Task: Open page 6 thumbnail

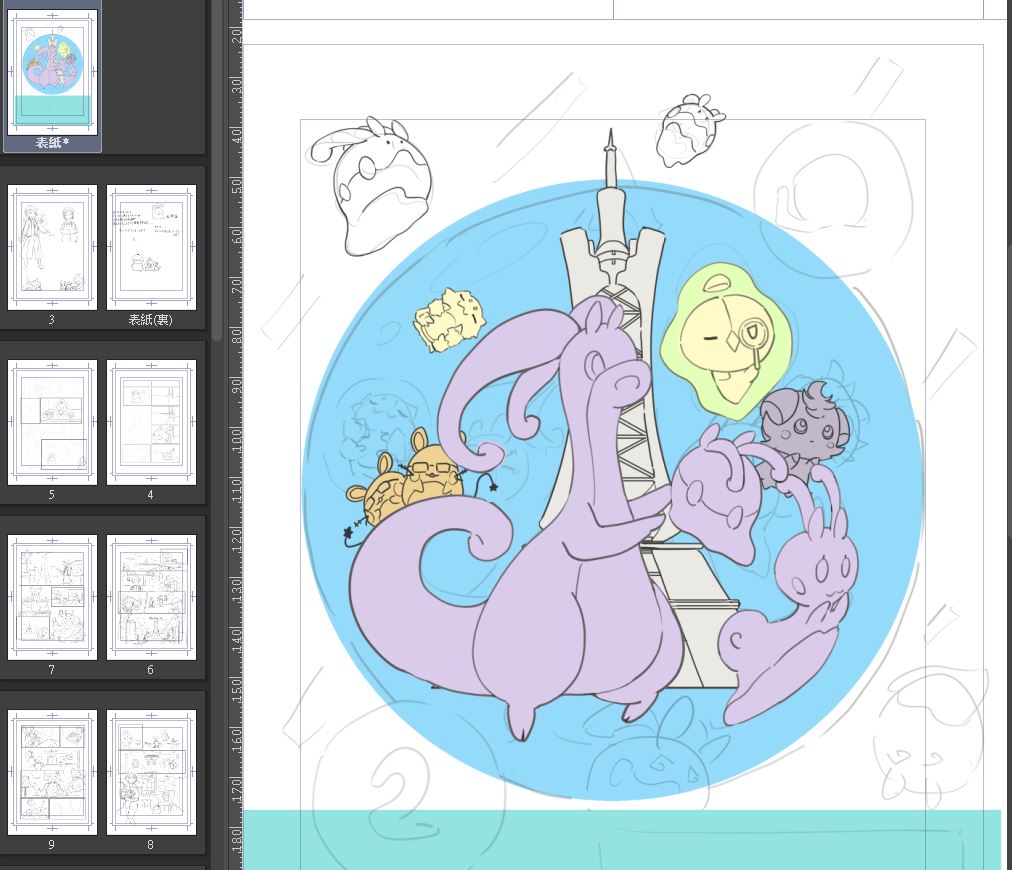Action: pos(151,597)
